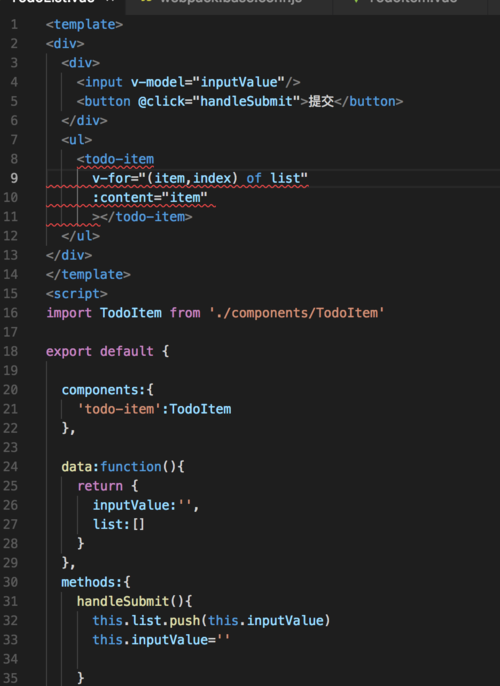
Task: Click the <ul> opening tag
Action: point(77,140)
